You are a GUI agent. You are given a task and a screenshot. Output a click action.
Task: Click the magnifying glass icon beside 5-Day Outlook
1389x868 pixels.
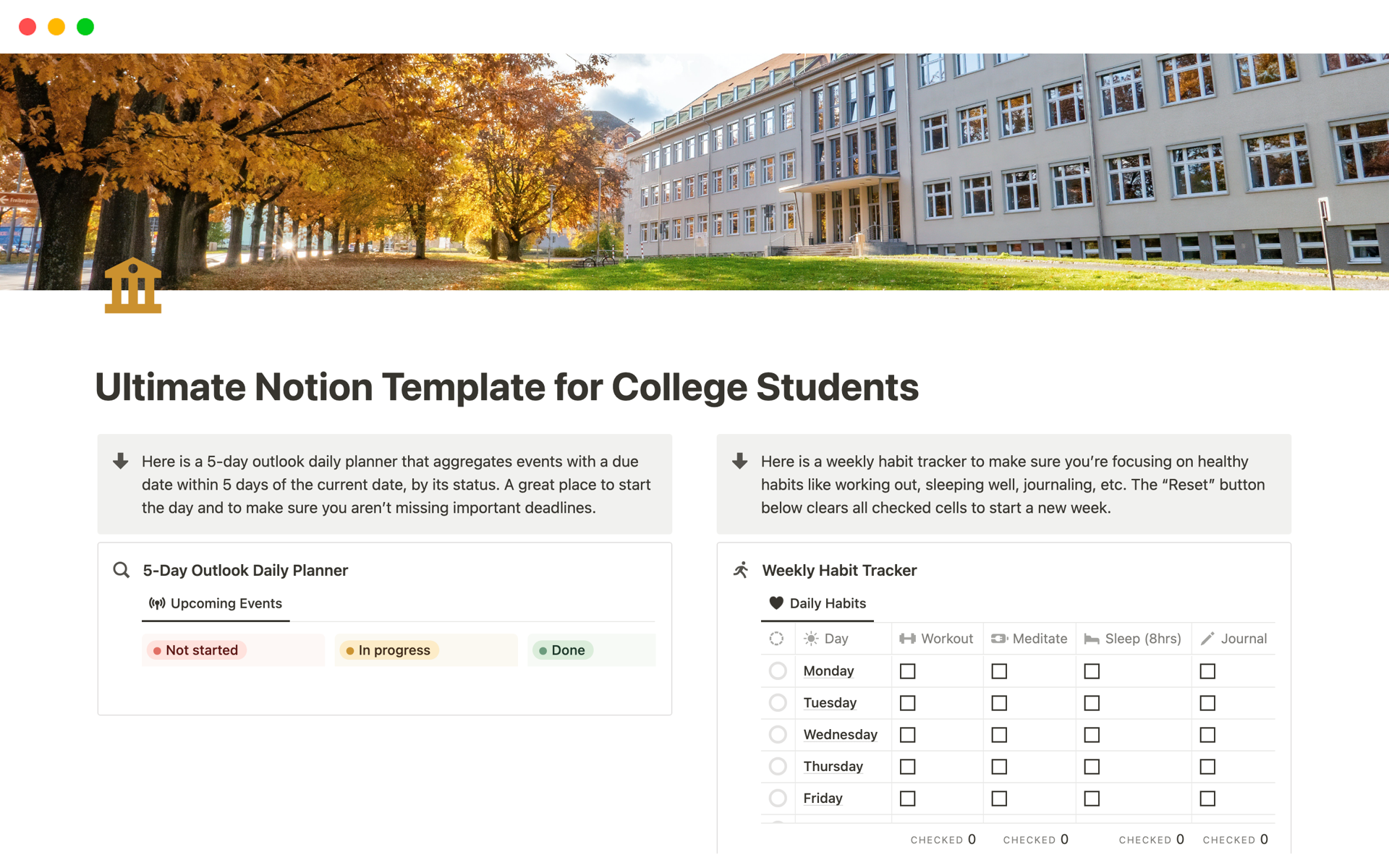(x=122, y=570)
